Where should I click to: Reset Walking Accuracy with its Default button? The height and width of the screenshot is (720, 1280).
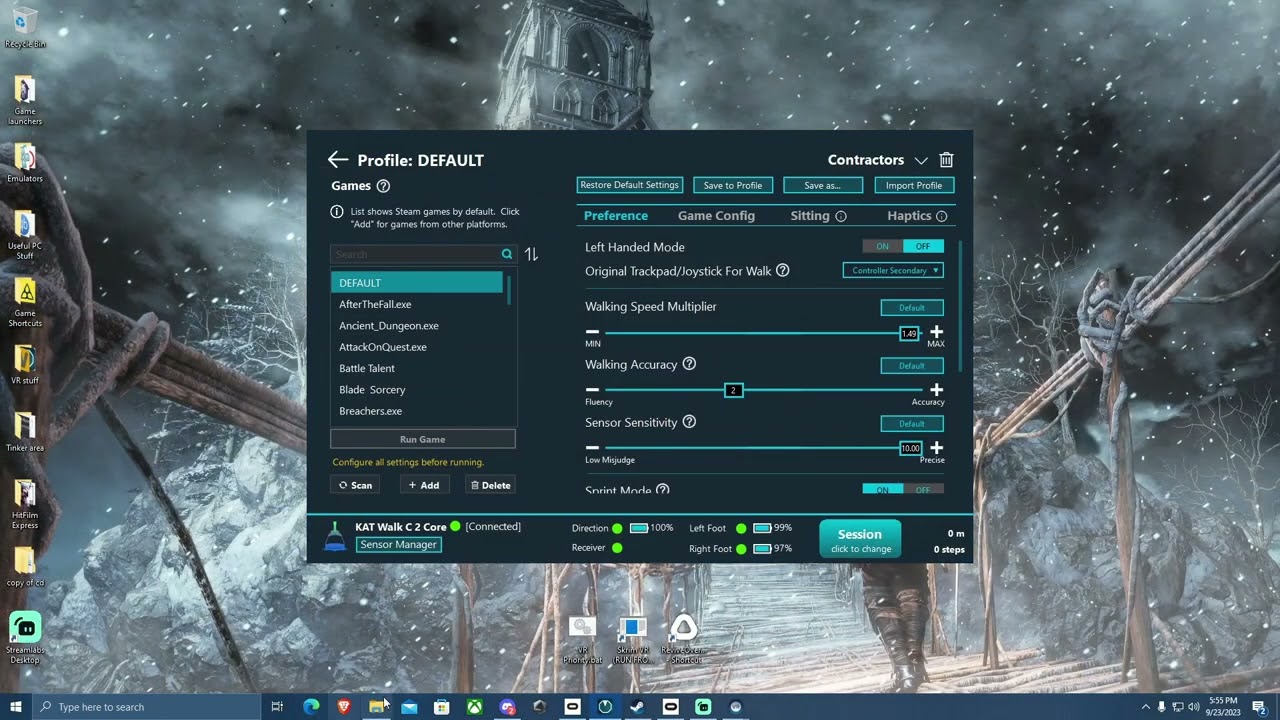click(912, 366)
